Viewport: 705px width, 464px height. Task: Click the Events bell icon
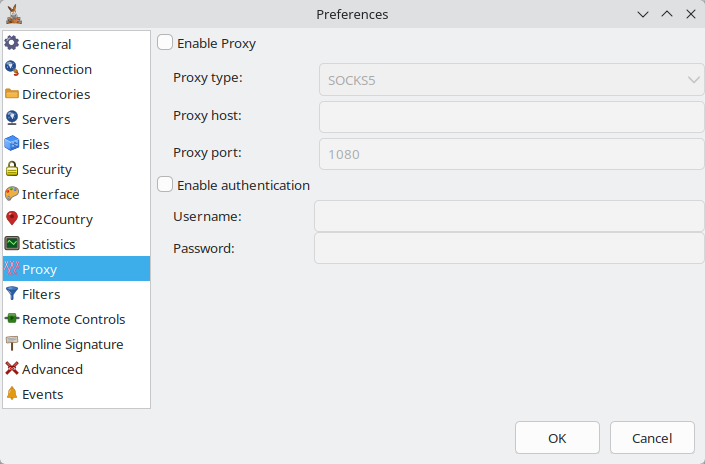[x=12, y=393]
